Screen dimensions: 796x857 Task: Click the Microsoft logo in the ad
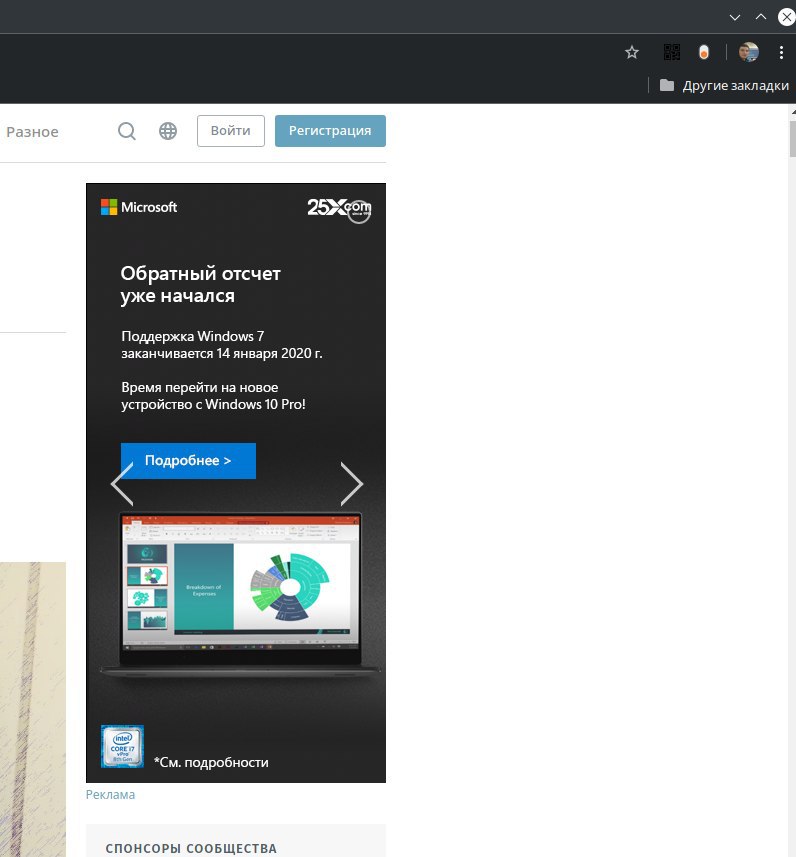click(139, 207)
